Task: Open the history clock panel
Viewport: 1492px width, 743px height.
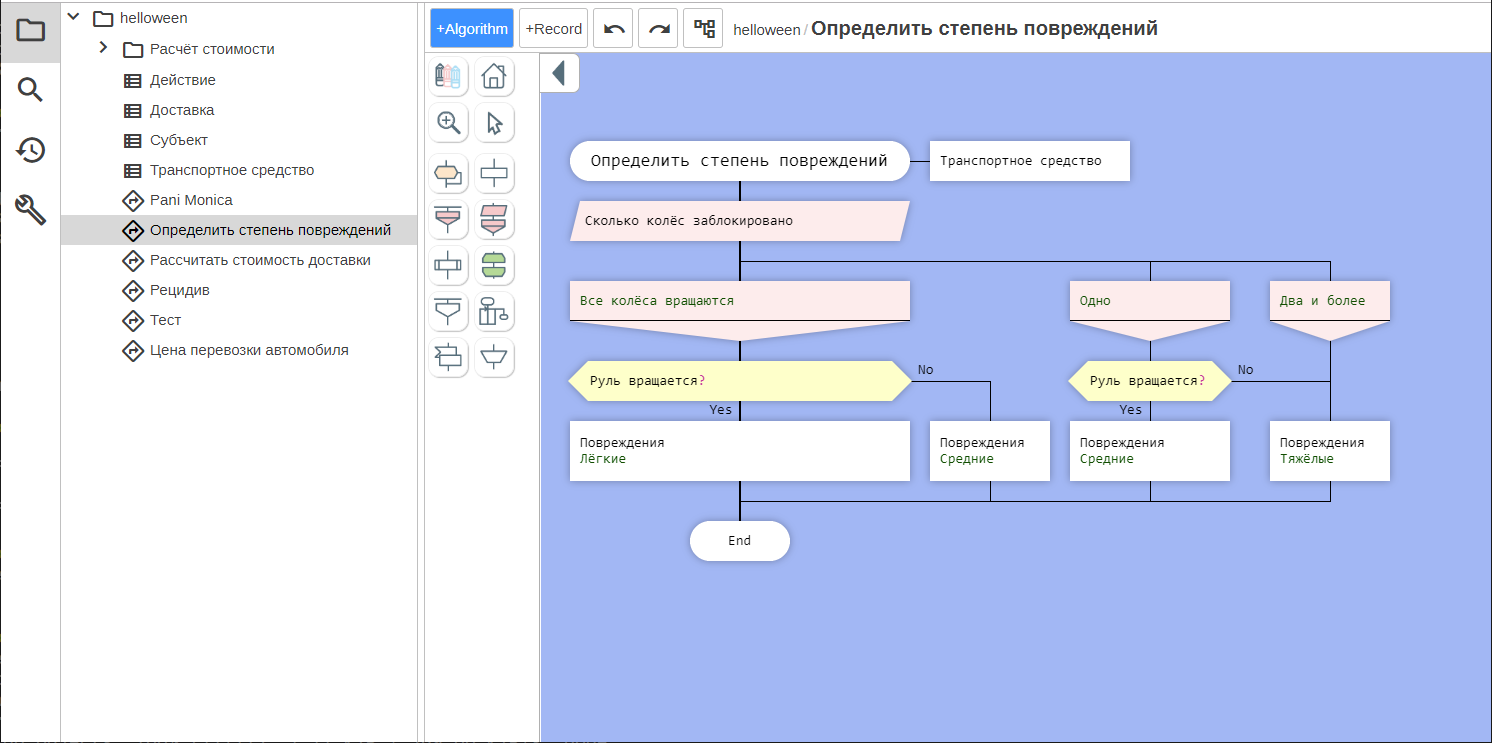Action: coord(31,150)
